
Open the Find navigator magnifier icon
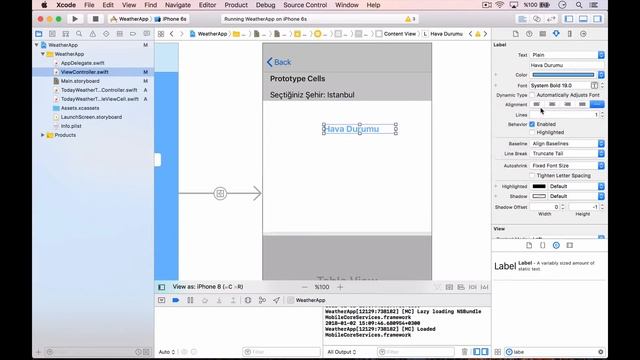pos(79,34)
